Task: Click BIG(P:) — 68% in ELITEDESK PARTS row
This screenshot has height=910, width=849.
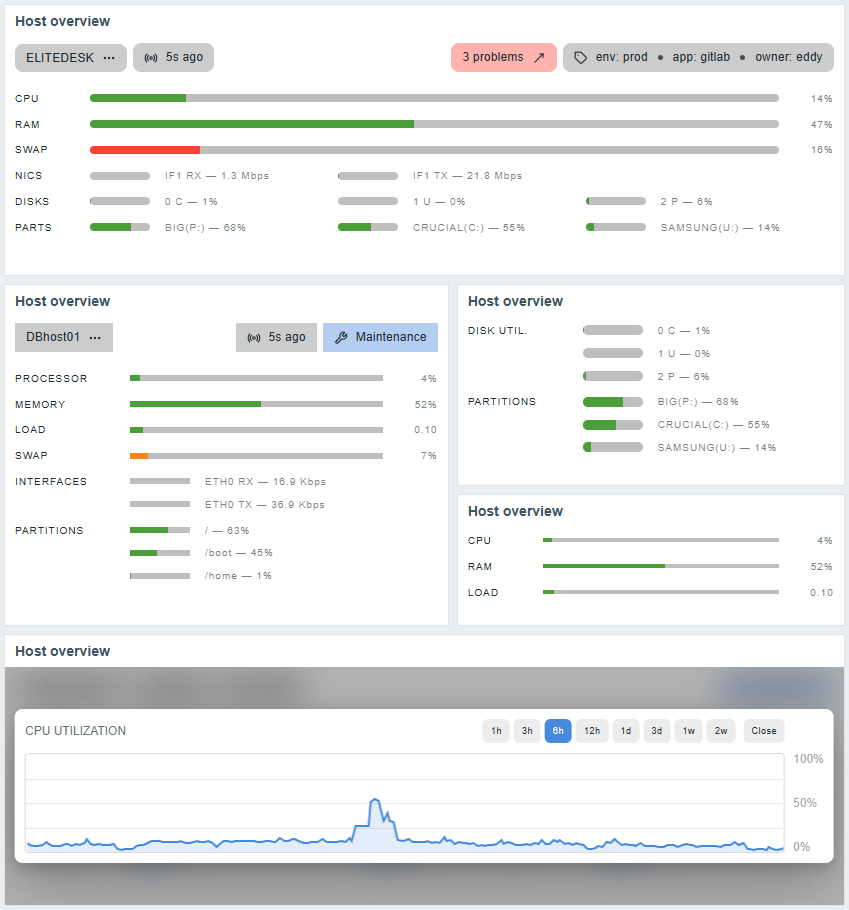Action: 205,228
